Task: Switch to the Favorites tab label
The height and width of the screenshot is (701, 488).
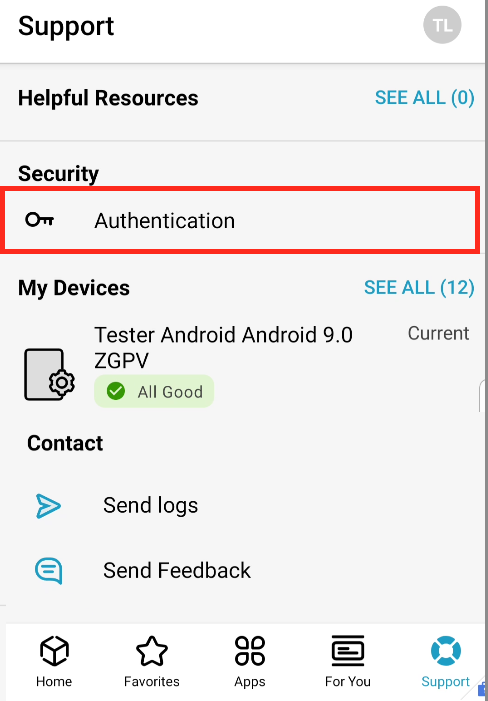Action: pos(152,682)
